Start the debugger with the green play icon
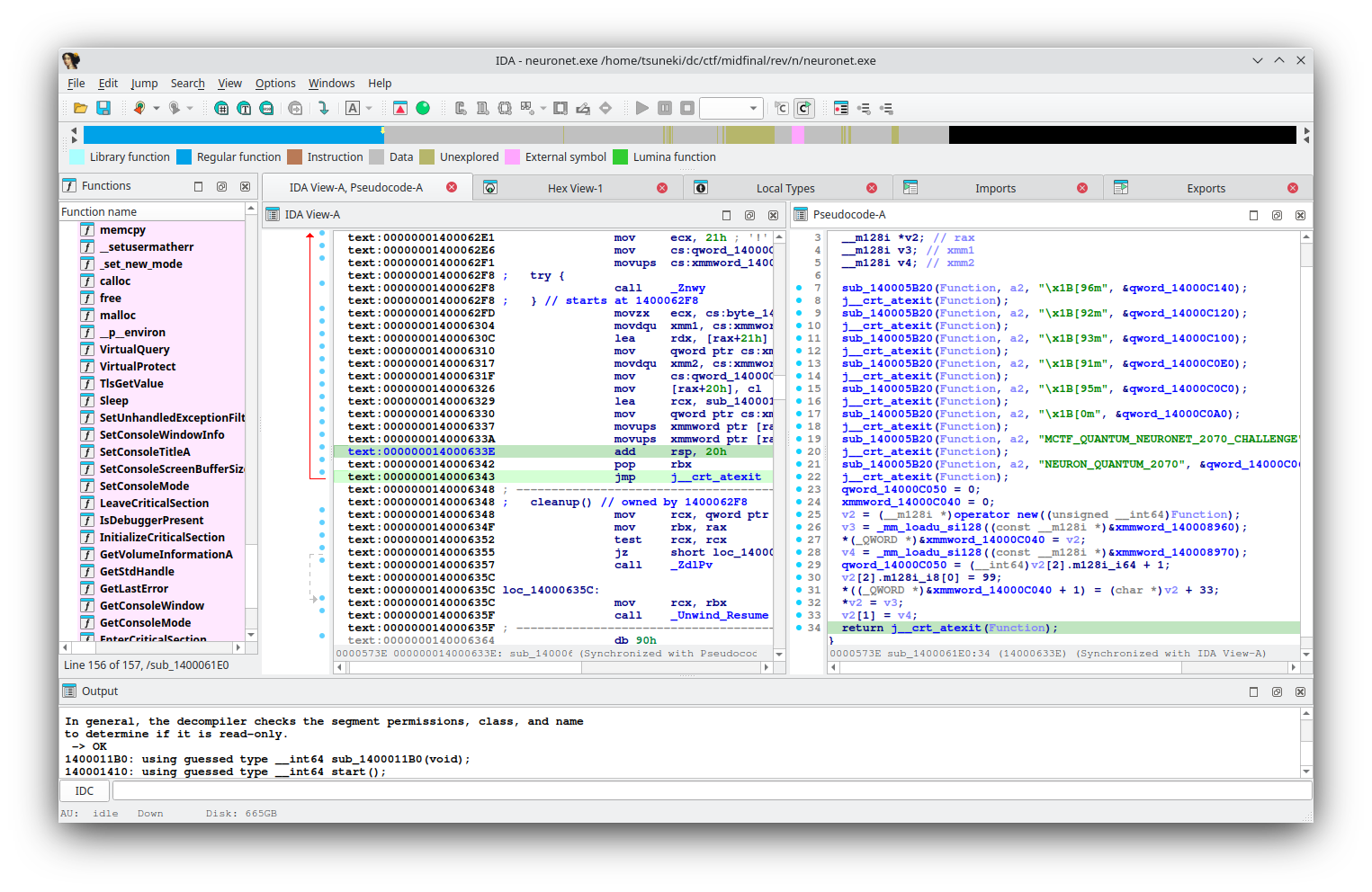This screenshot has height=892, width=1372. tap(641, 108)
